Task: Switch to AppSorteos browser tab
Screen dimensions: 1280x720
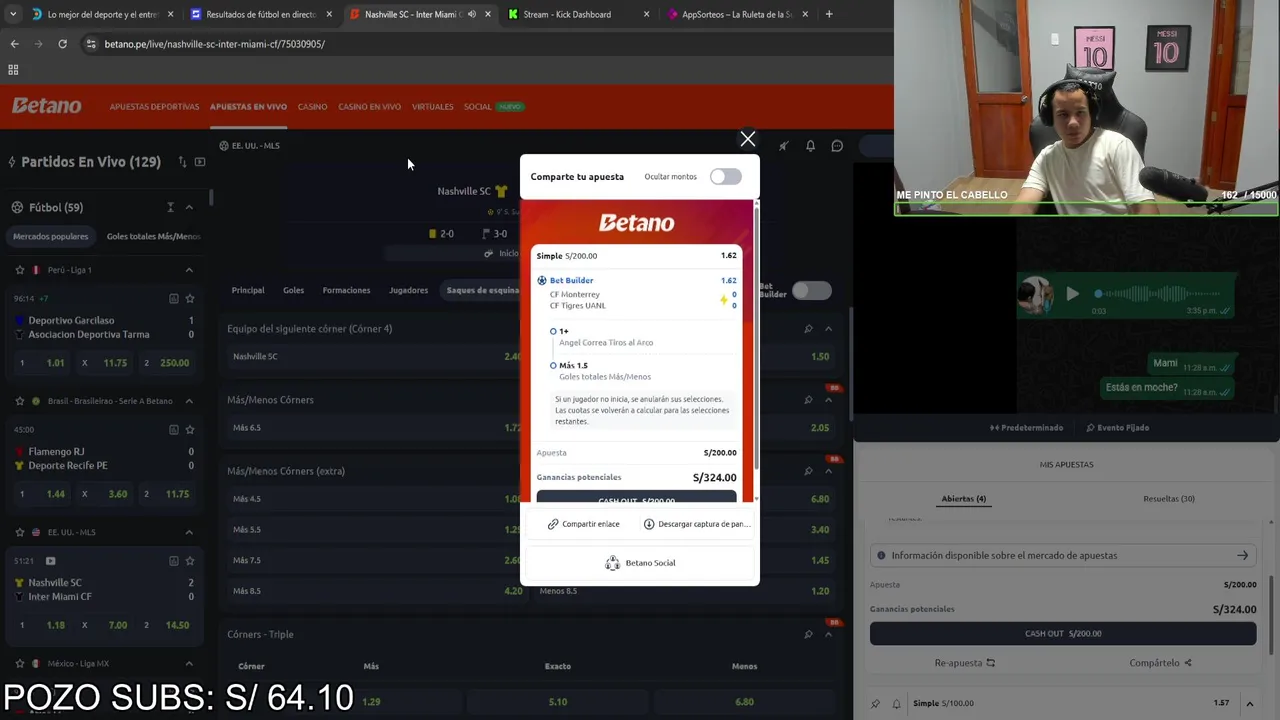Action: (x=737, y=14)
